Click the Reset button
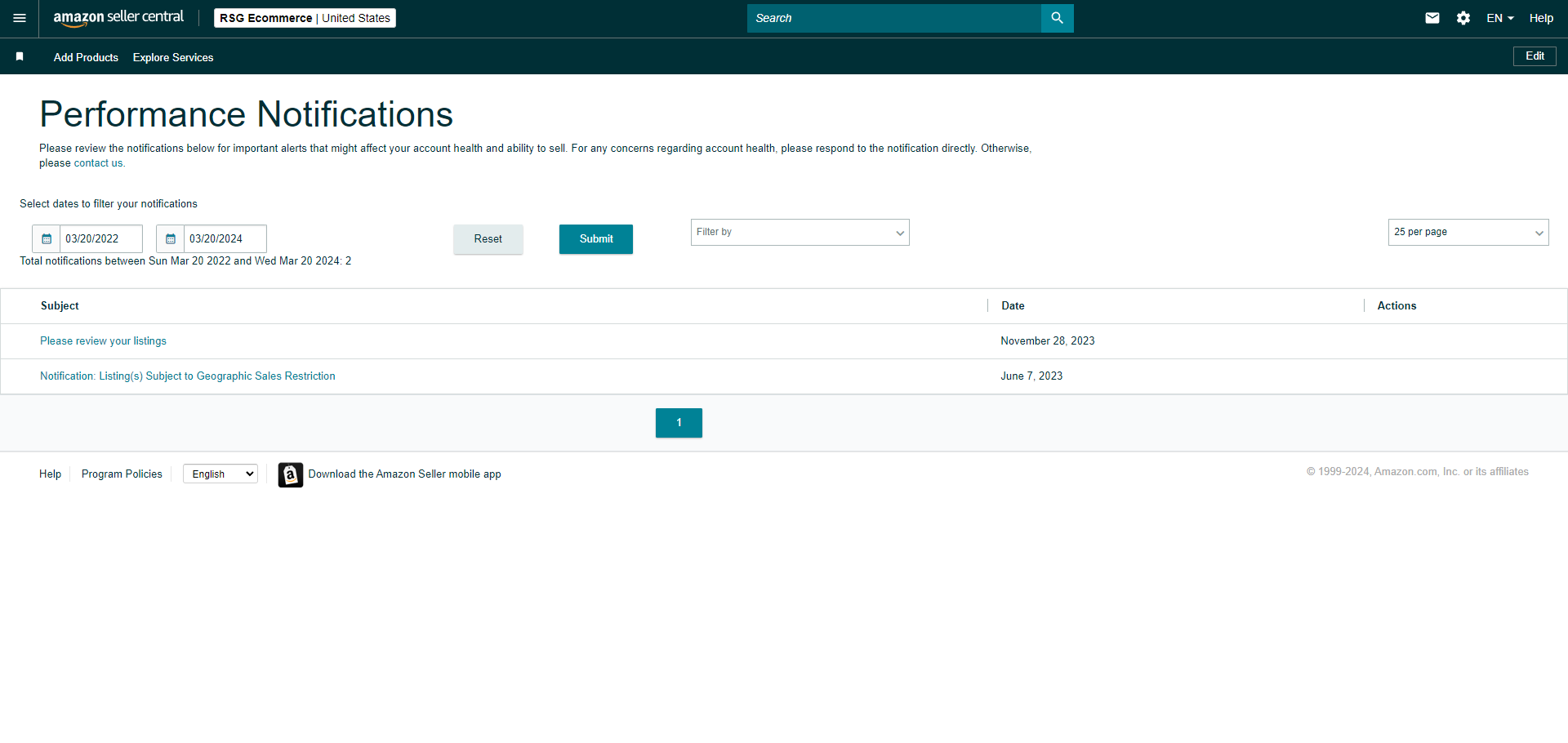Viewport: 1568px width, 743px height. (x=488, y=238)
